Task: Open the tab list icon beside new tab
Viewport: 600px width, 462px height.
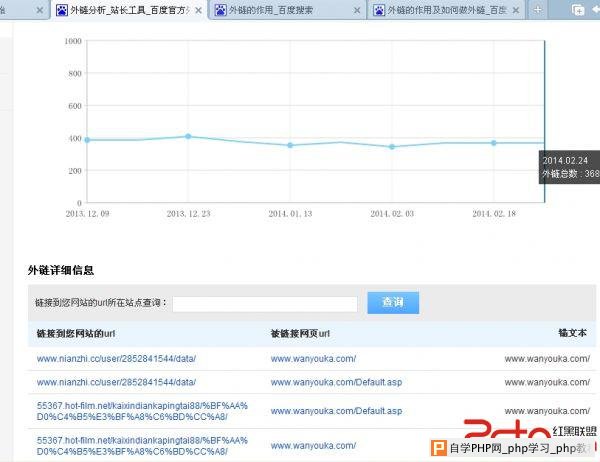Action: pos(577,10)
